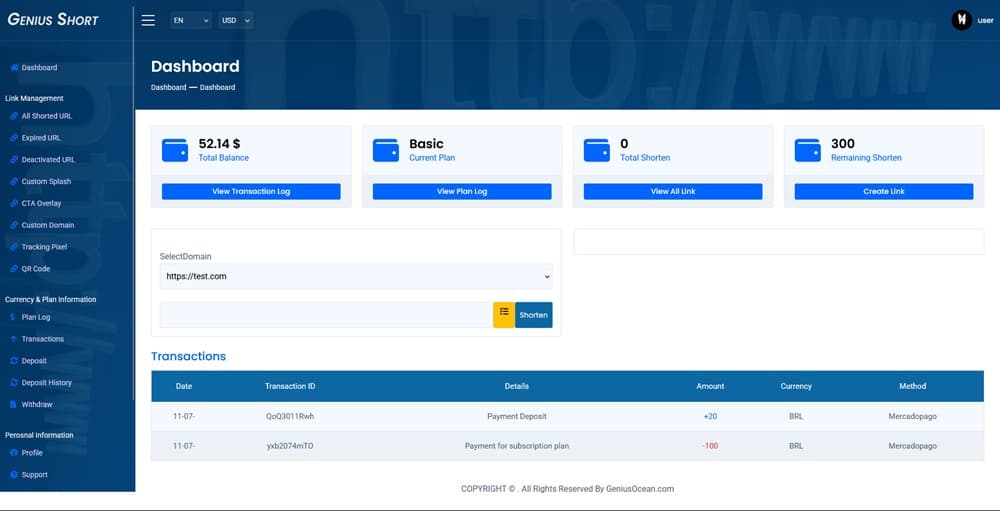Click the Dashboard breadcrumb link
This screenshot has height=511, width=1000.
(168, 88)
